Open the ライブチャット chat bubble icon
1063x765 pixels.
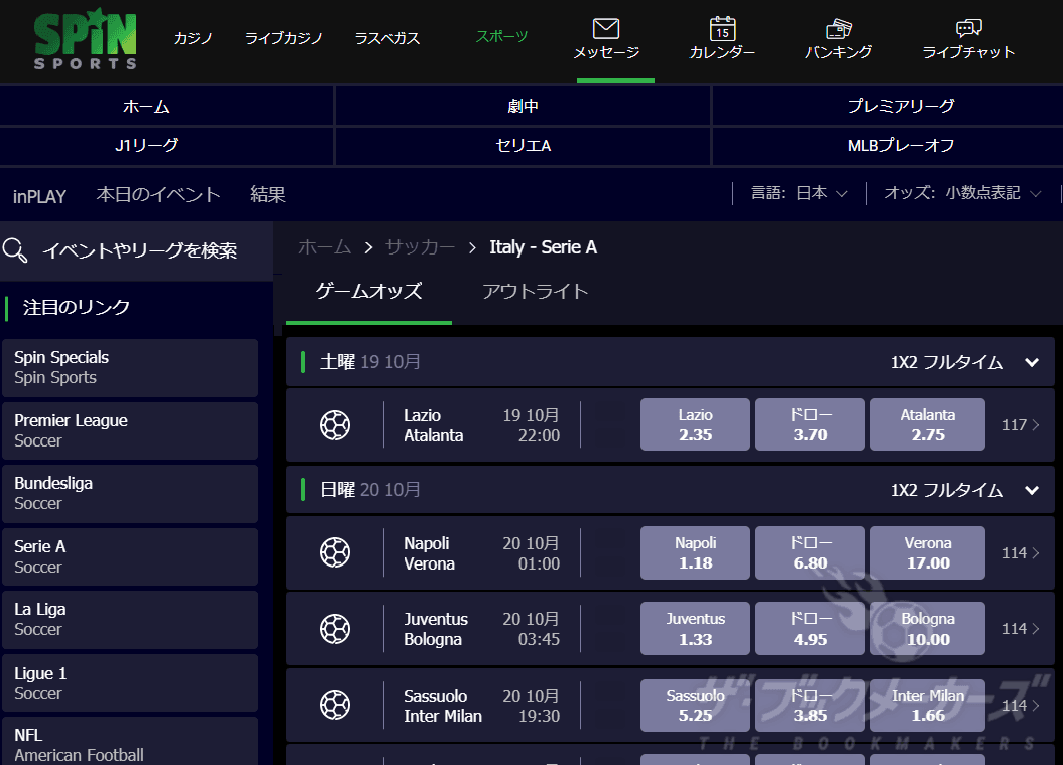[x=968, y=28]
